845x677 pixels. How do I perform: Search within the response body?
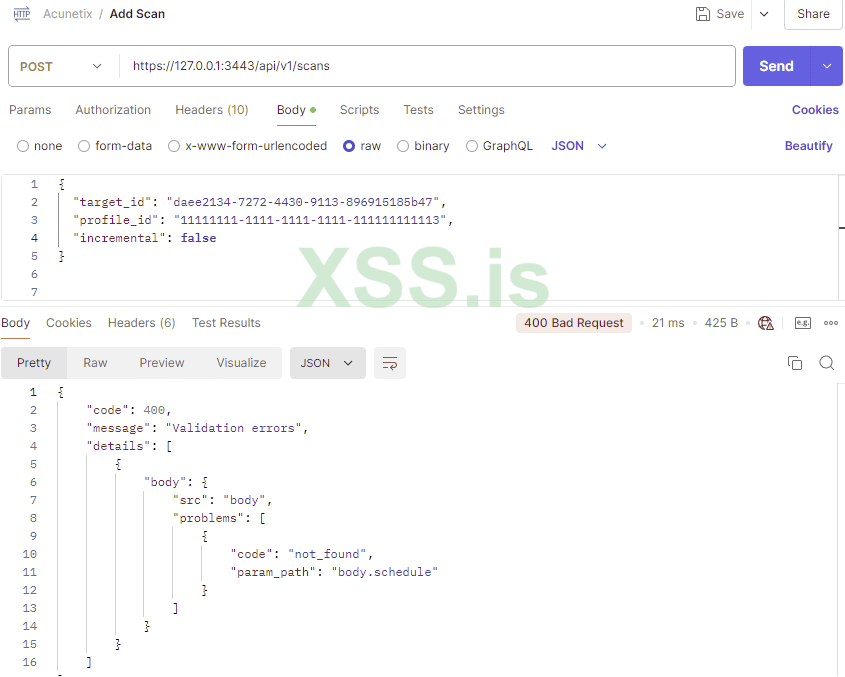827,363
